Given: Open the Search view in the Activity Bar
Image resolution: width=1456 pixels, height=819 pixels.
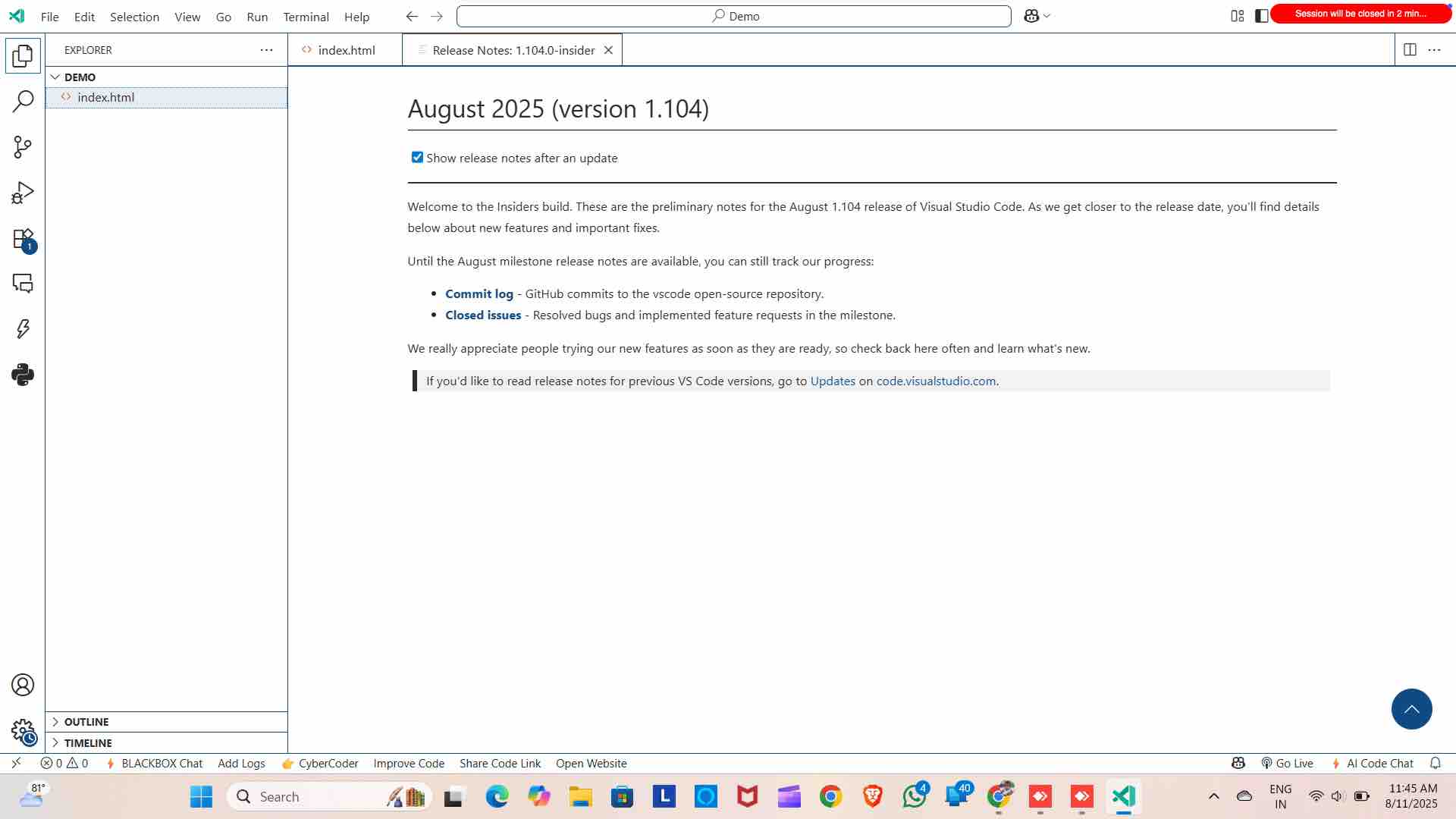Looking at the screenshot, I should point(23,99).
